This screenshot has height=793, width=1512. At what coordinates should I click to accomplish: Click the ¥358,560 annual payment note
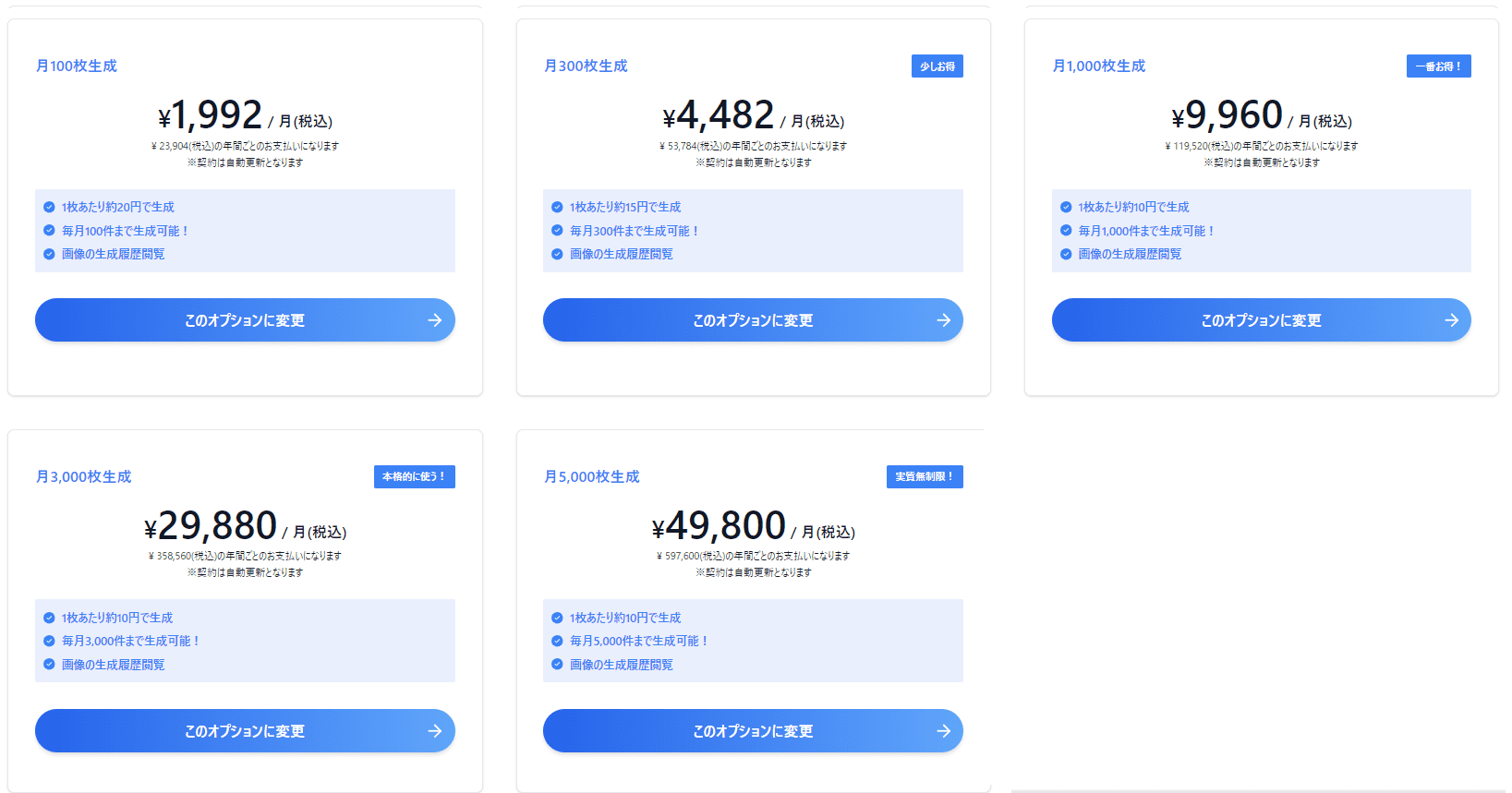click(x=245, y=556)
